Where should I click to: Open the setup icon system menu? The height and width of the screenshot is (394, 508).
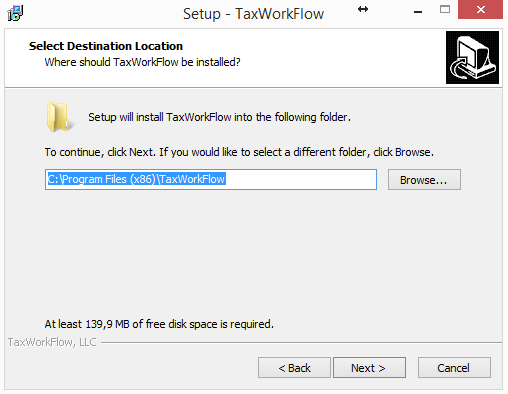15,14
